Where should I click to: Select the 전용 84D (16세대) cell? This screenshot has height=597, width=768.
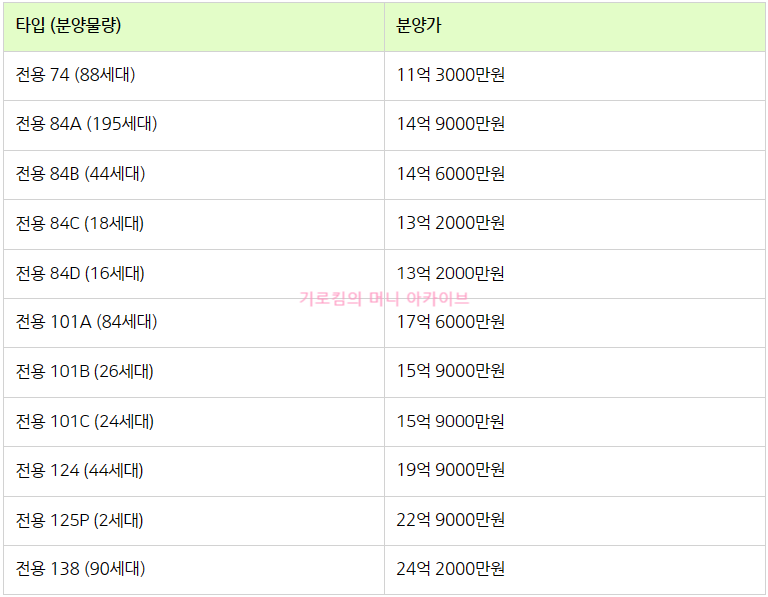click(x=194, y=274)
